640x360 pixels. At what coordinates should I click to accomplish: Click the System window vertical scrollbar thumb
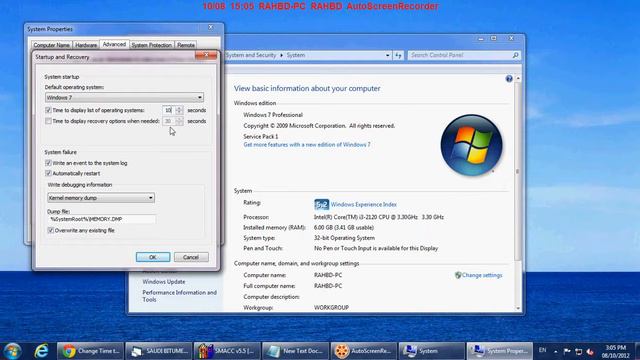point(518,171)
